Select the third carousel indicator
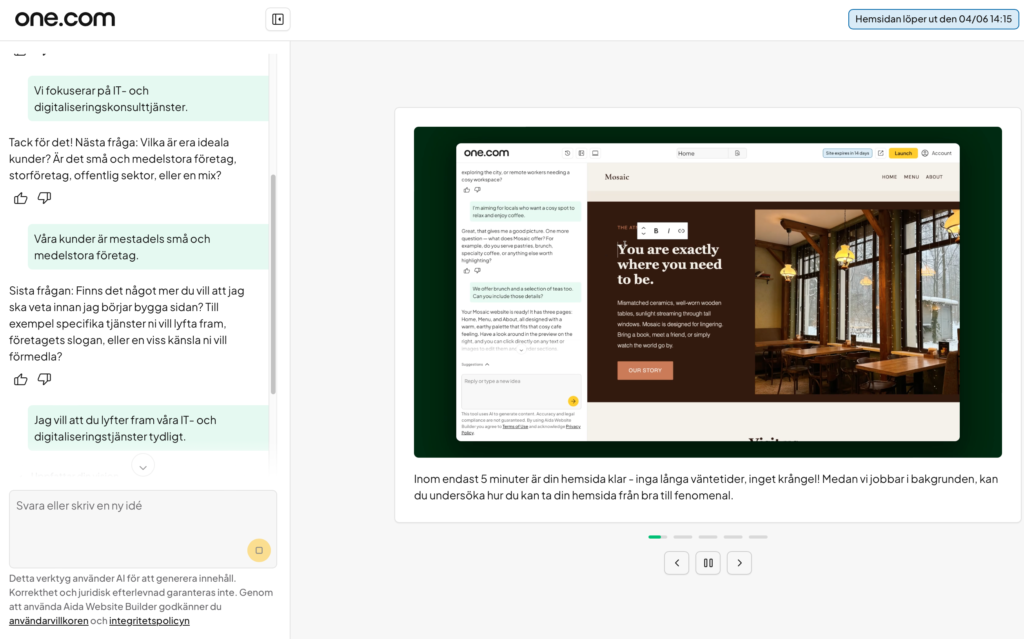1024x639 pixels. tap(708, 537)
